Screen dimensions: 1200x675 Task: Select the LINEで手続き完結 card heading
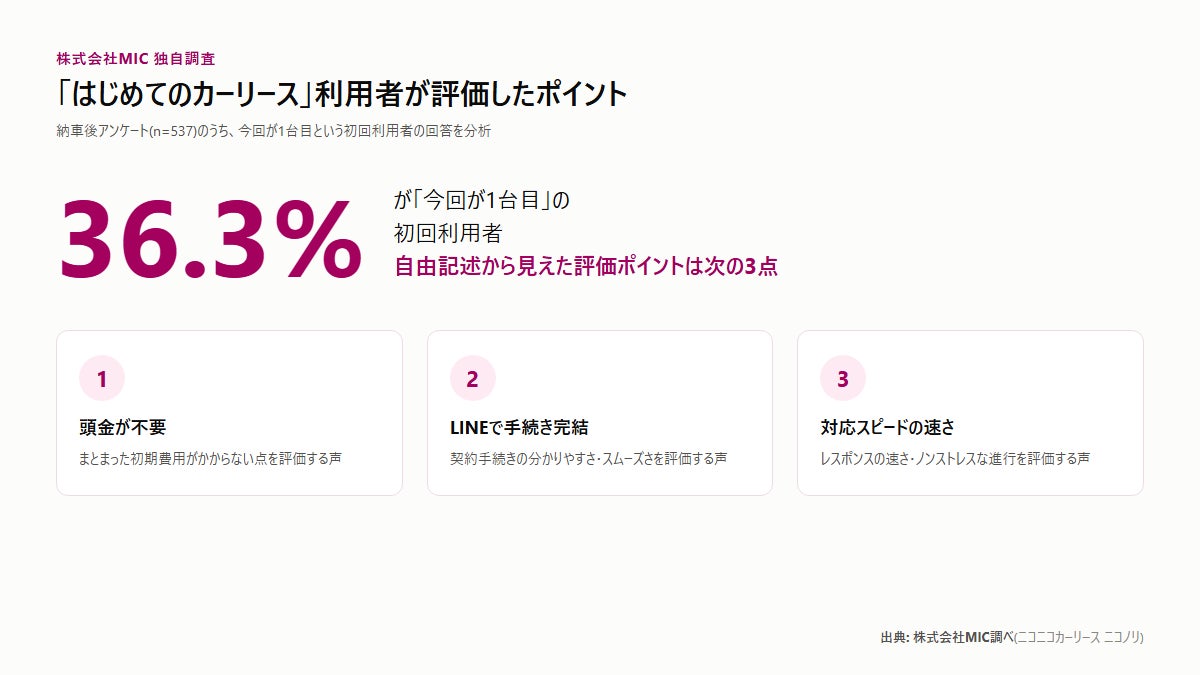click(x=519, y=427)
